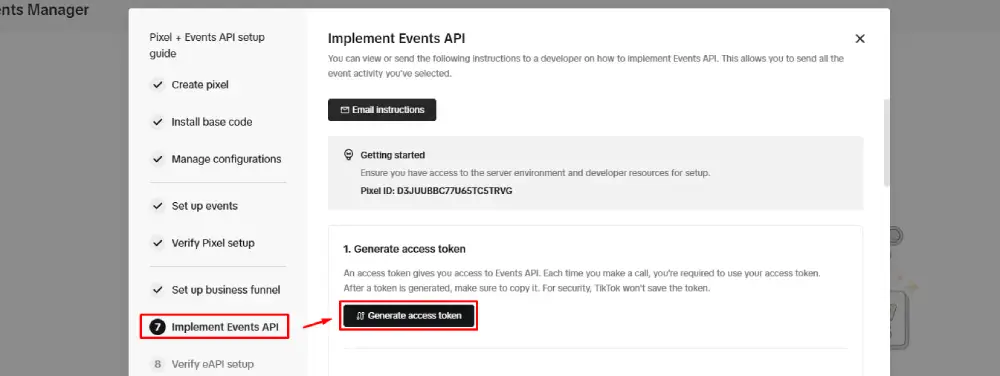1000x376 pixels.
Task: Click the icon inside Generate access token button
Action: (360, 315)
